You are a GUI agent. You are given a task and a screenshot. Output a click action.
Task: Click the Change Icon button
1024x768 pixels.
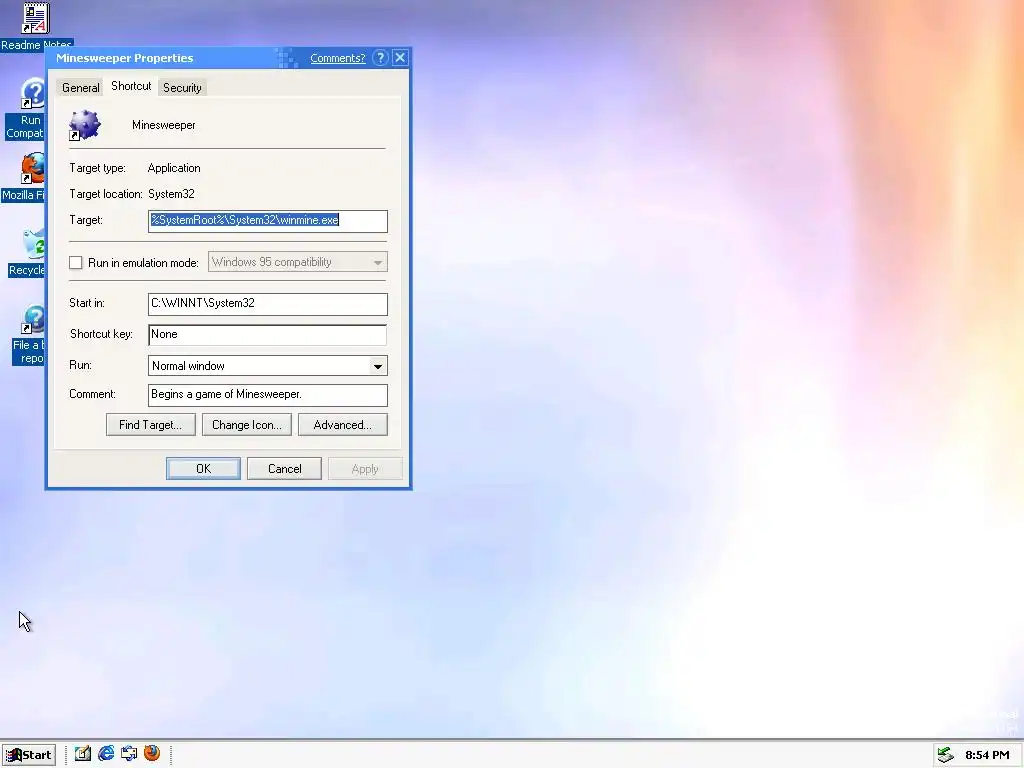click(x=247, y=424)
